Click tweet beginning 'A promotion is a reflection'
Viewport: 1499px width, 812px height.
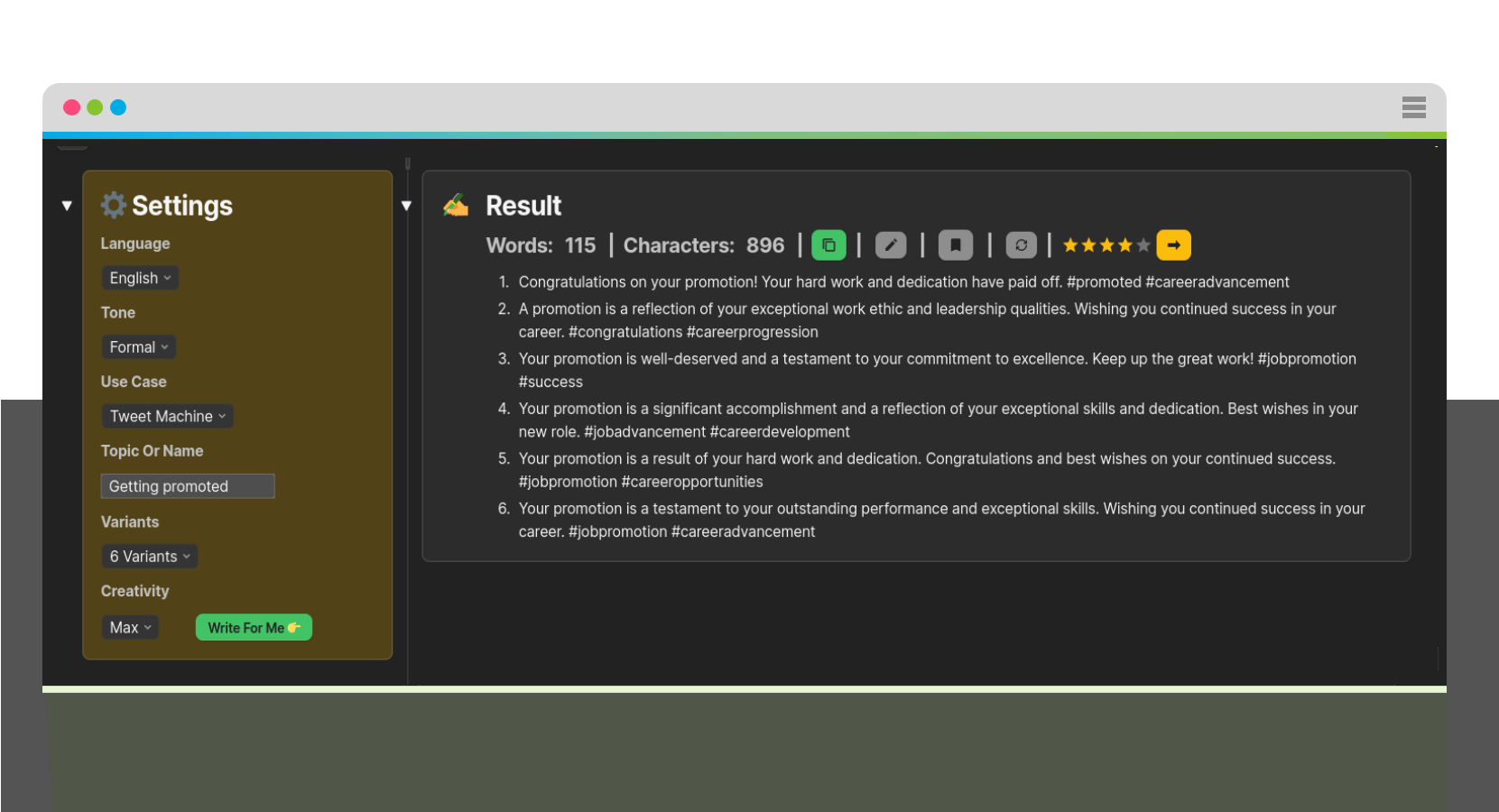coord(927,320)
